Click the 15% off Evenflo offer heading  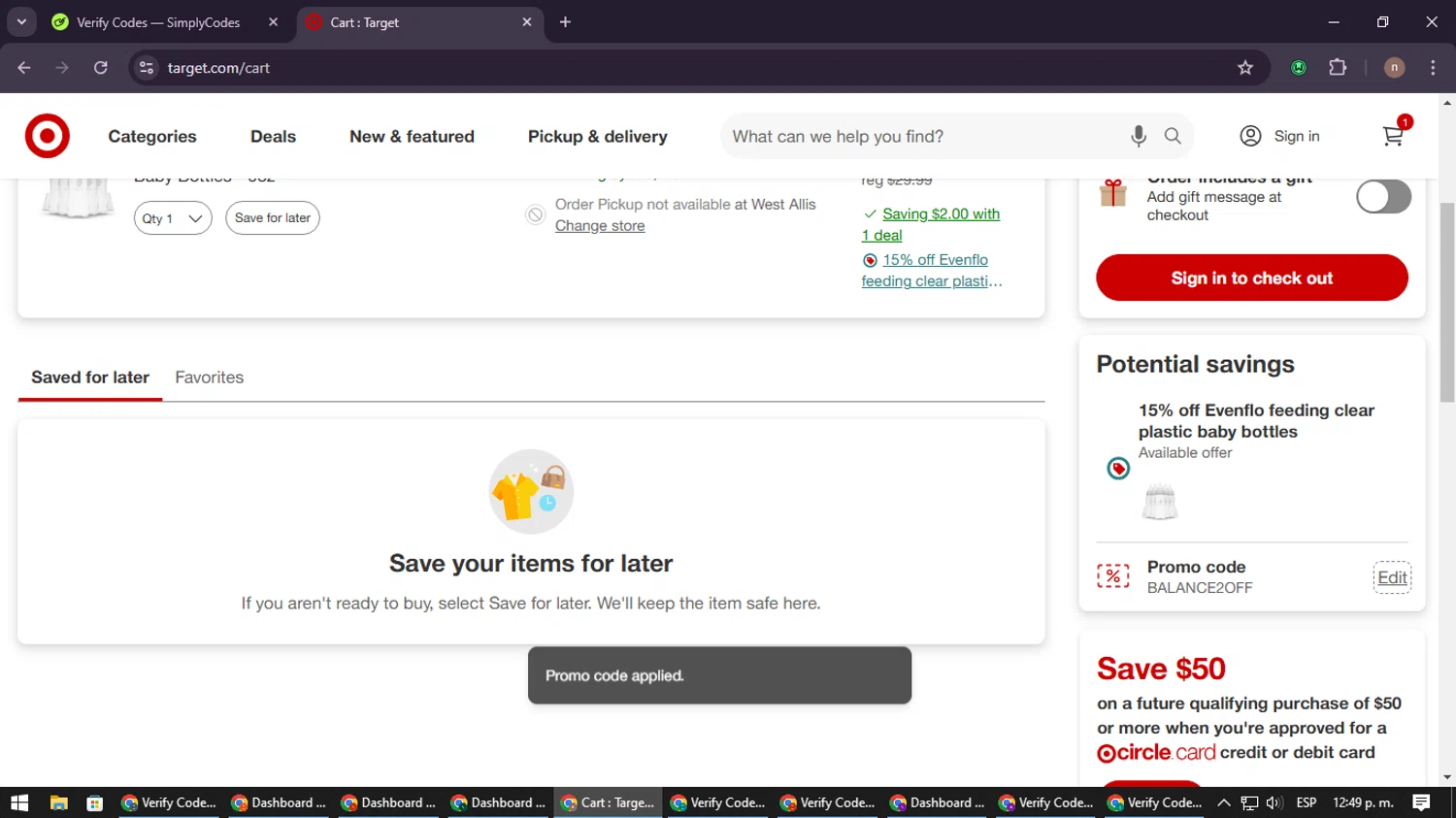click(1256, 421)
